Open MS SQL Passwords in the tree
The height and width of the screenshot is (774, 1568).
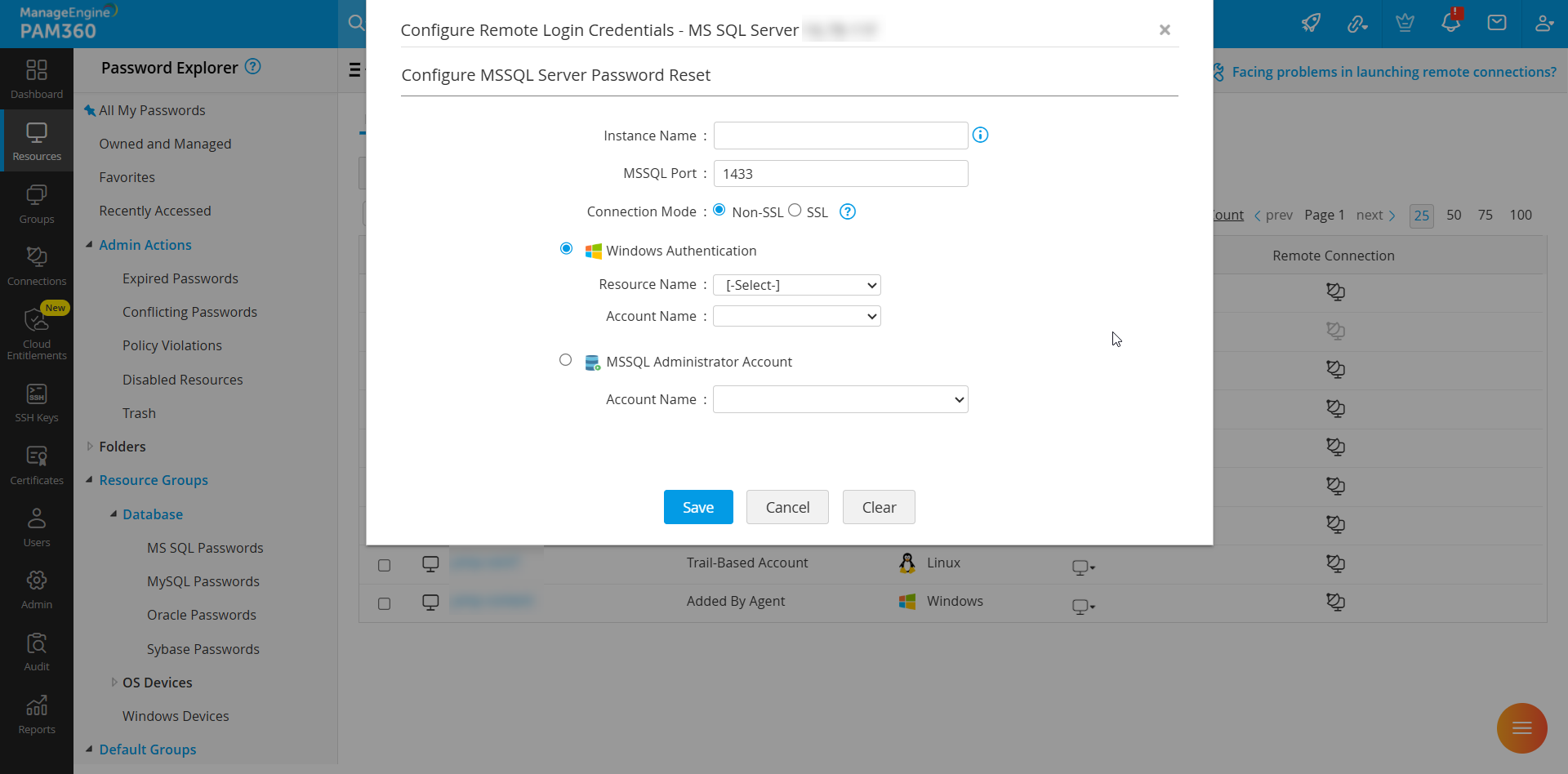(205, 547)
